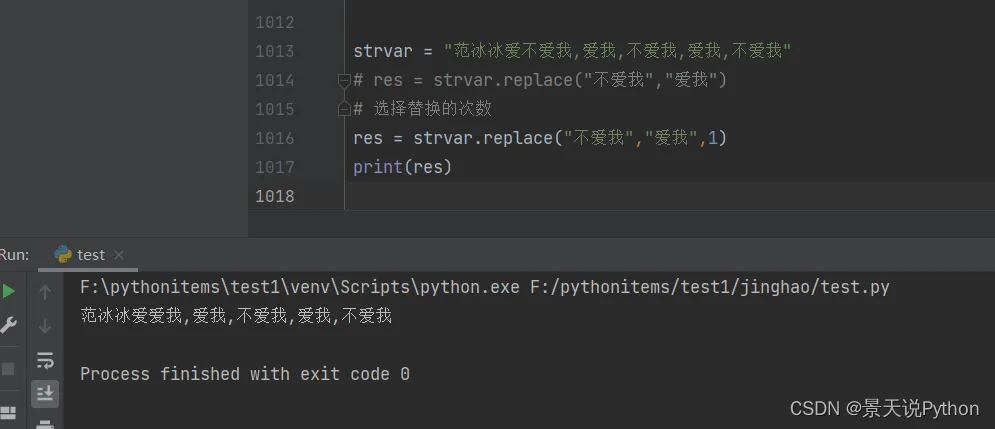The width and height of the screenshot is (995, 429).
Task: Click the print icon in Run toolbar
Action: click(45, 424)
